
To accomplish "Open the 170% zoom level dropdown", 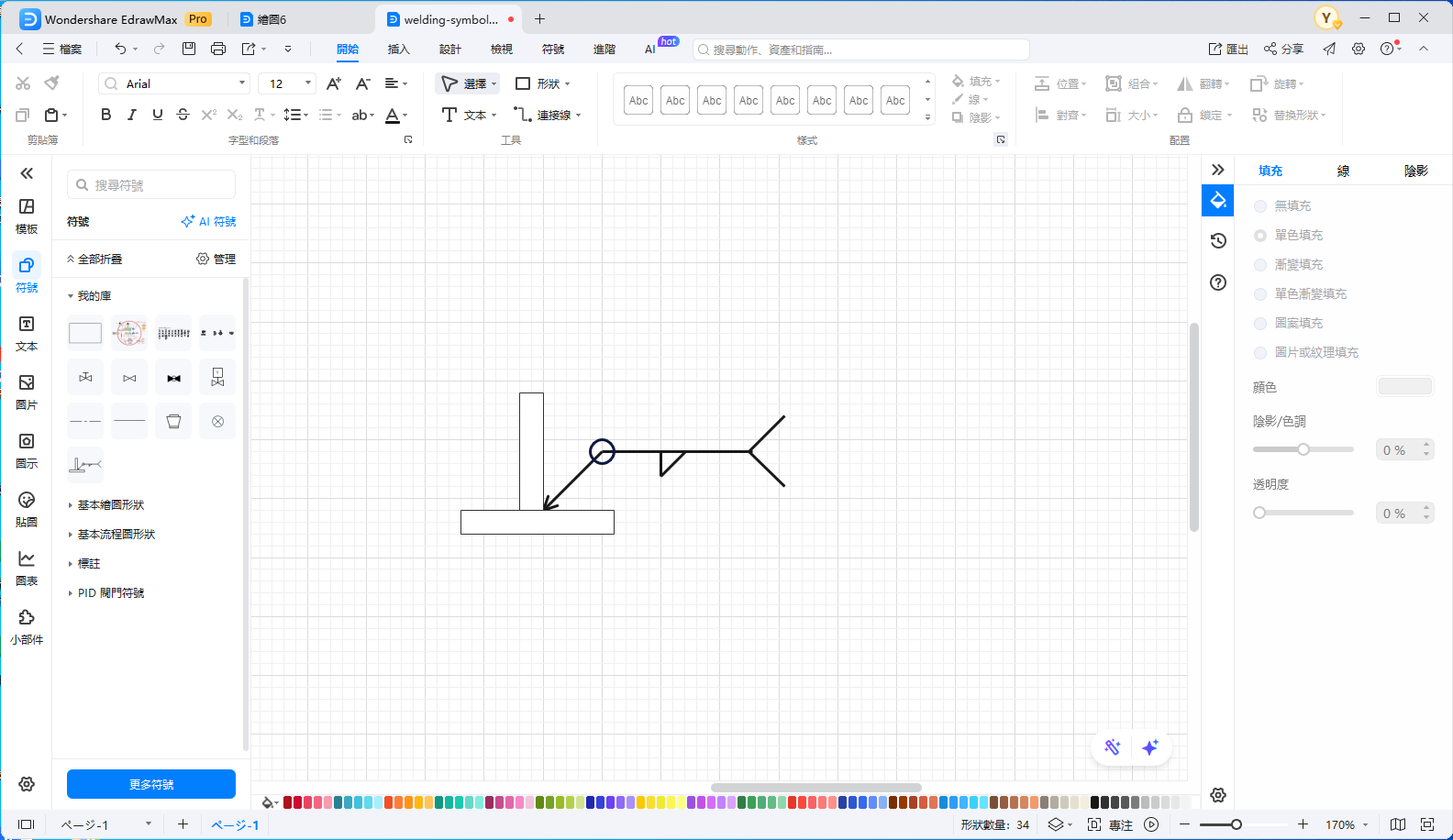I will point(1346,824).
